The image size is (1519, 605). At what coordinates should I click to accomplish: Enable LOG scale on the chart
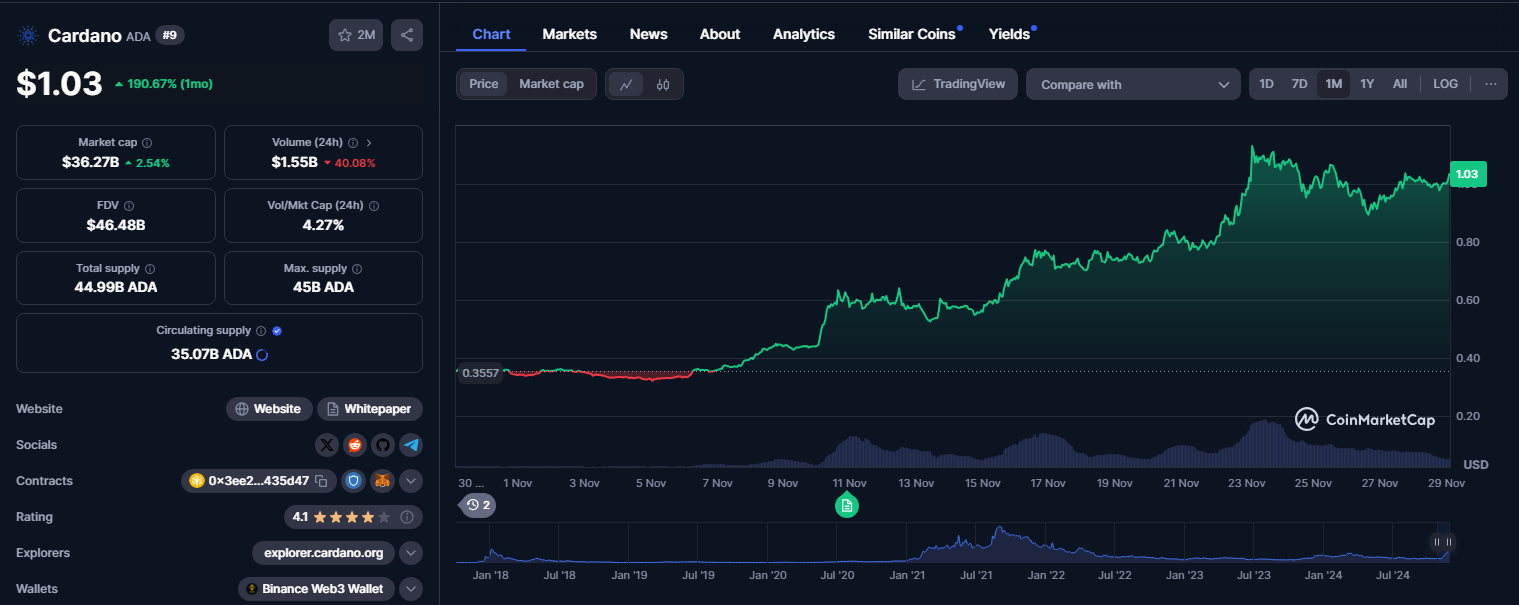coord(1445,84)
